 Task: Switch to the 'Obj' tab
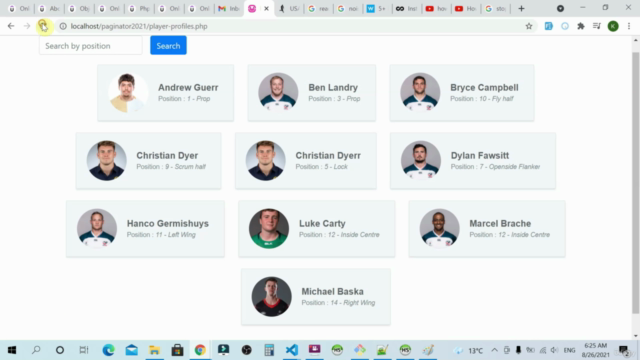[x=79, y=9]
